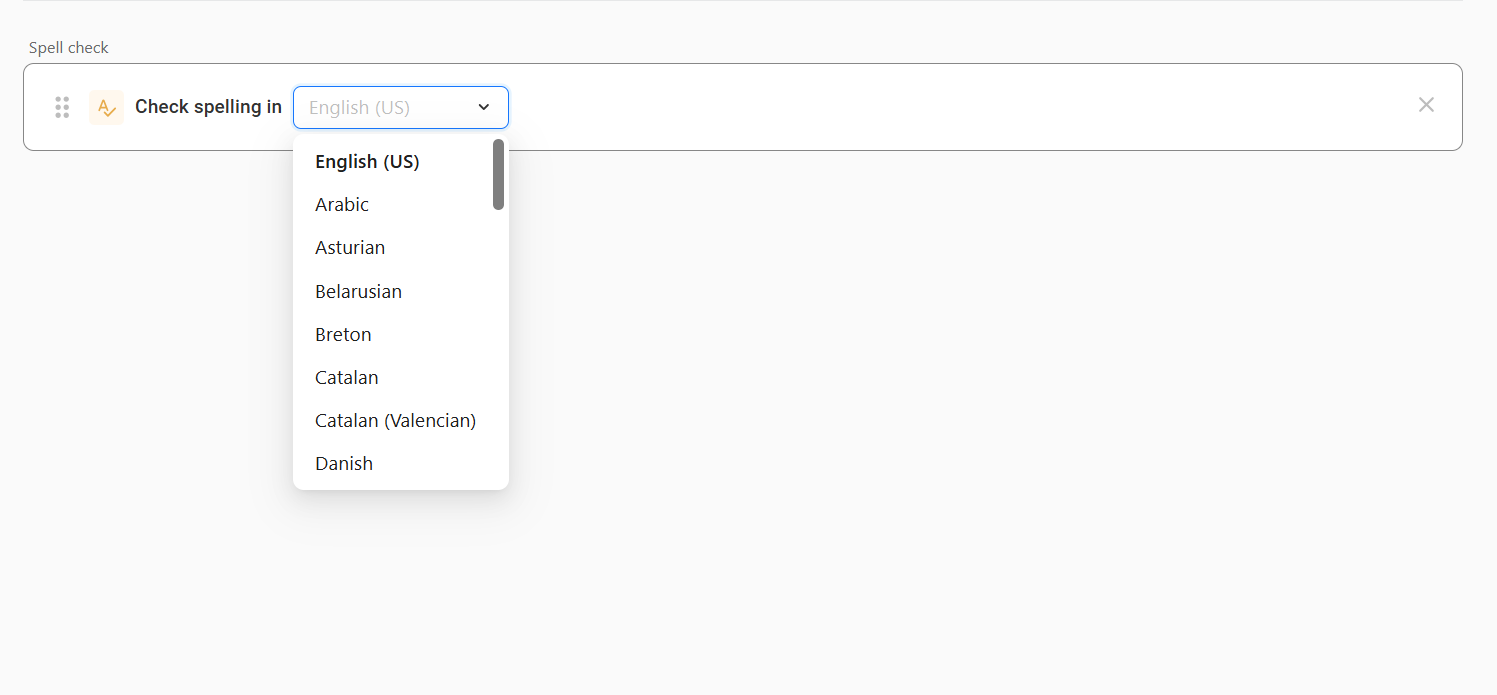Click the divider line above Spell check
The height and width of the screenshot is (695, 1497).
pyautogui.click(x=742, y=1)
